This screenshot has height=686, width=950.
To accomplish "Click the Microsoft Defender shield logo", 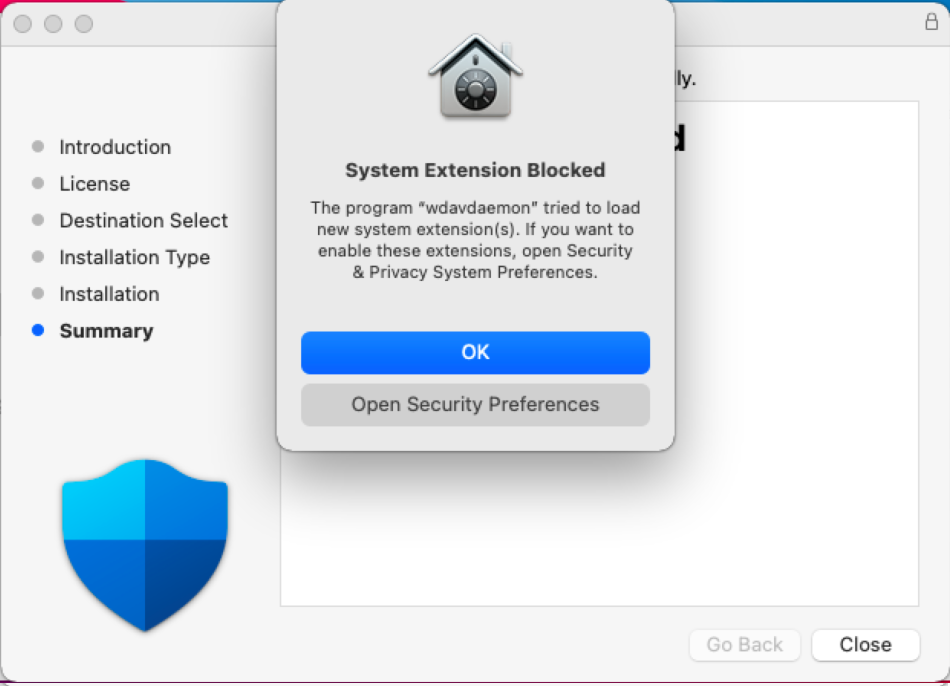I will 145,545.
